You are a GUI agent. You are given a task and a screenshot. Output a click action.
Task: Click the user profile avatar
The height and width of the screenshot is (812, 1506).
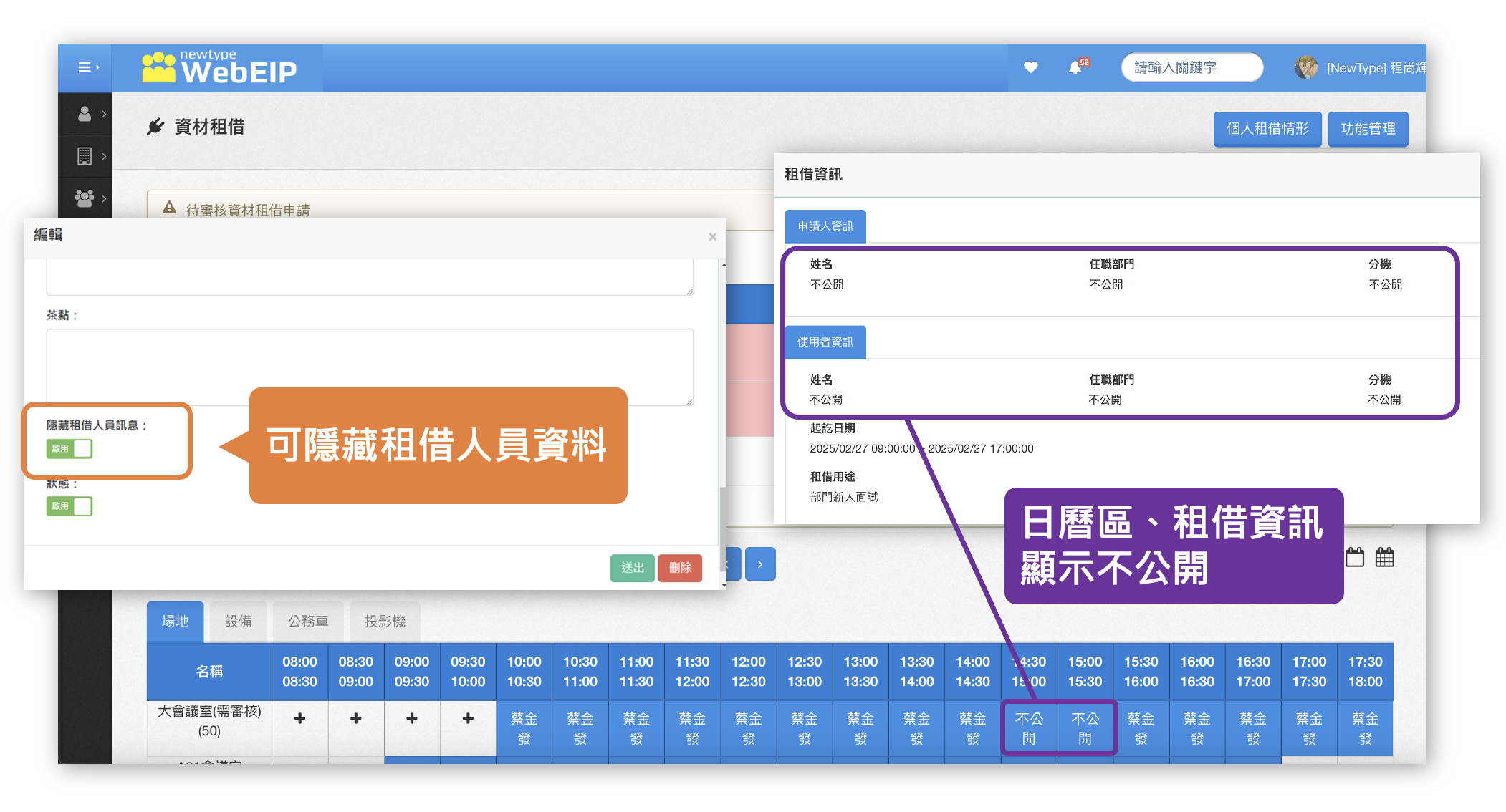(1305, 67)
